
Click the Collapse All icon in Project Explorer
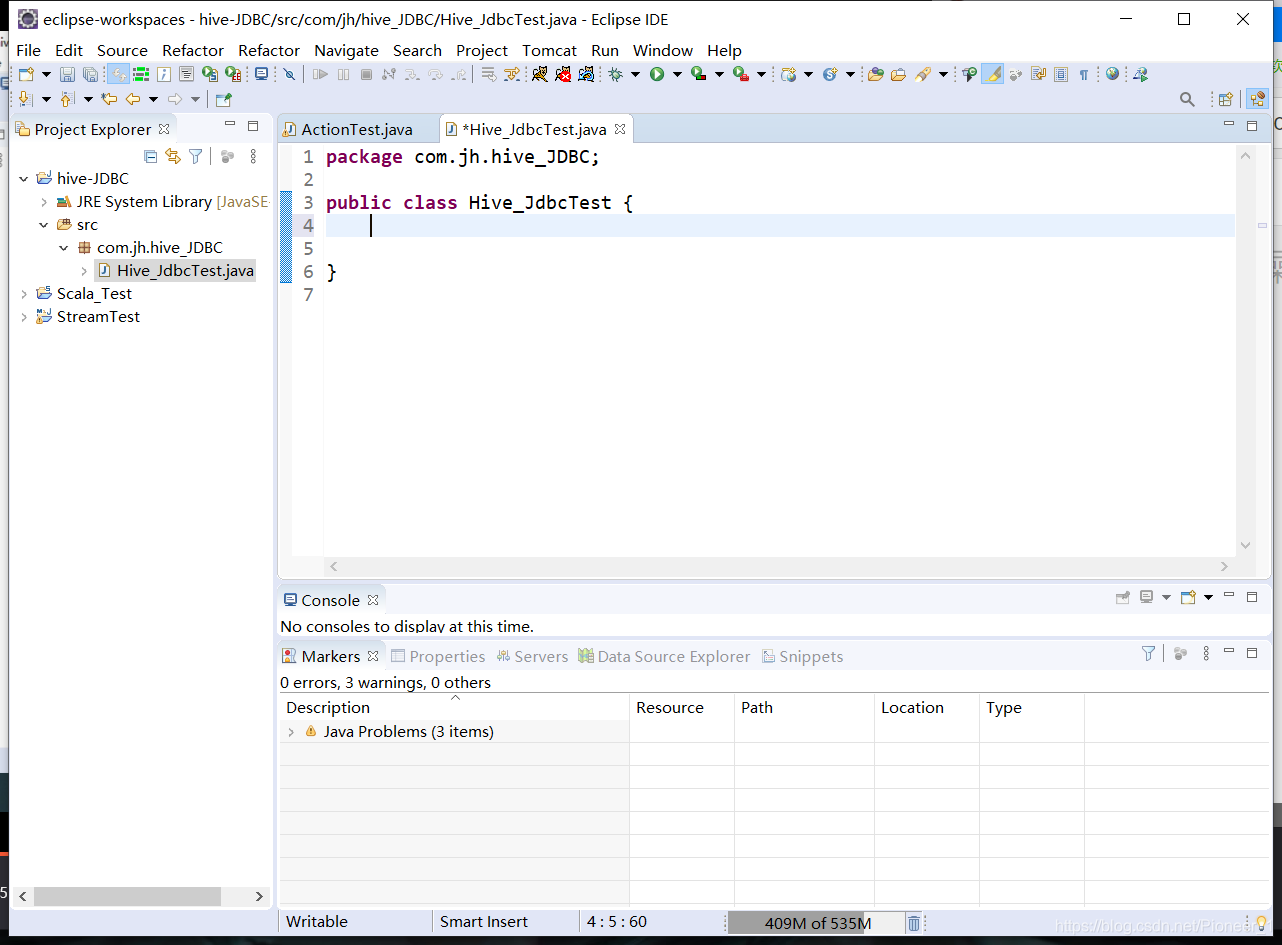[x=150, y=158]
